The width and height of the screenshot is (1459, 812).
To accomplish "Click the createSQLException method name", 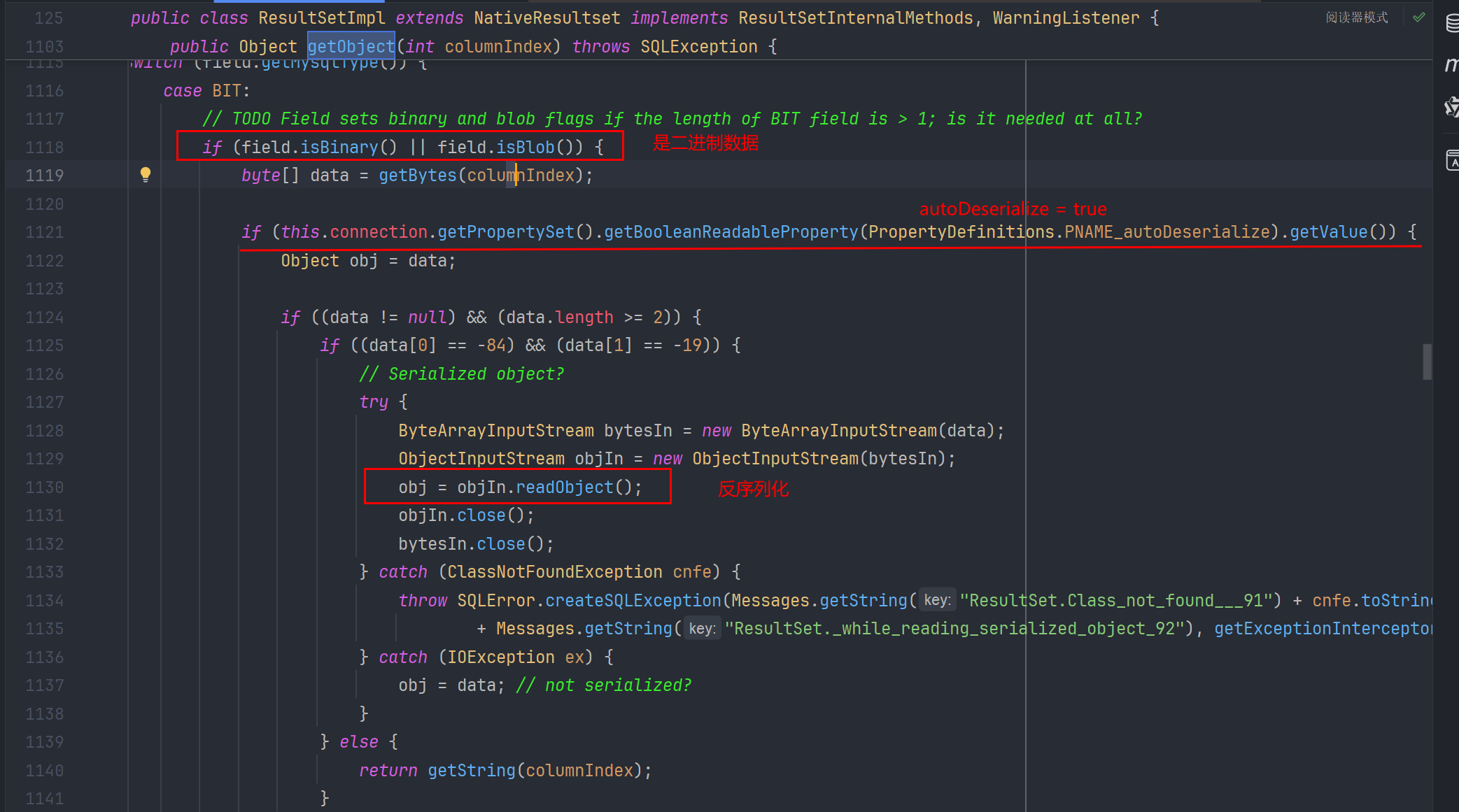I will pyautogui.click(x=633, y=601).
